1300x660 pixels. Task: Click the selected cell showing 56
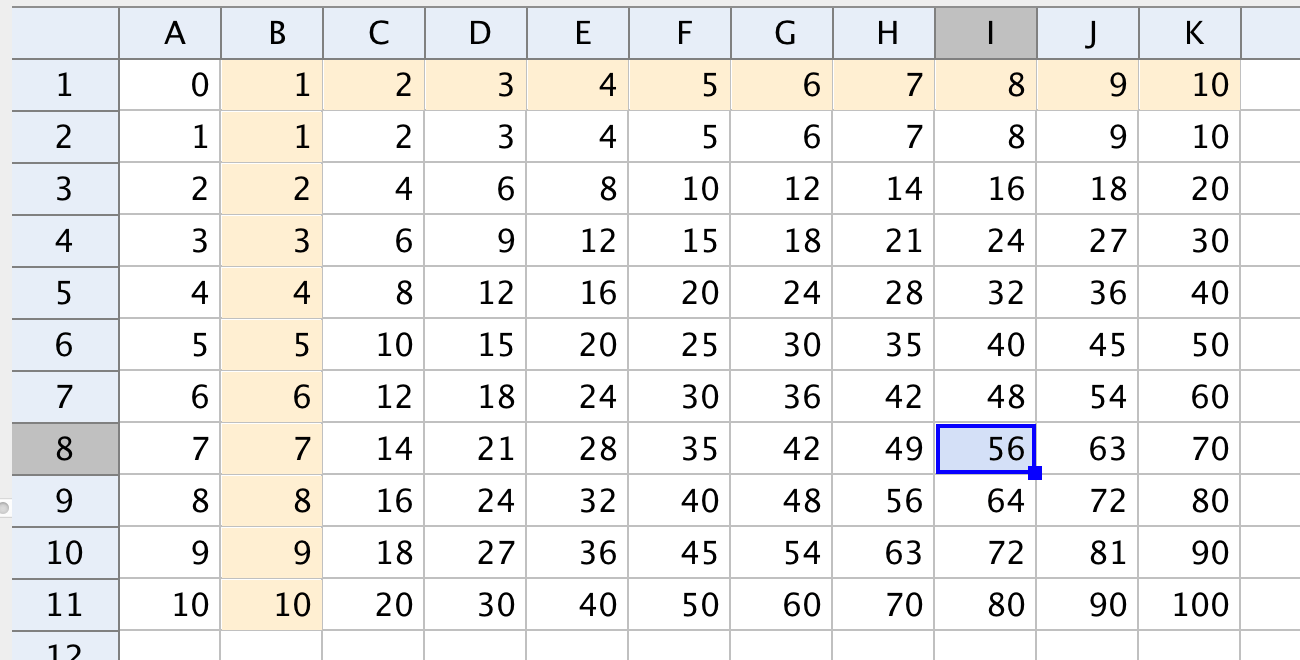tap(986, 449)
